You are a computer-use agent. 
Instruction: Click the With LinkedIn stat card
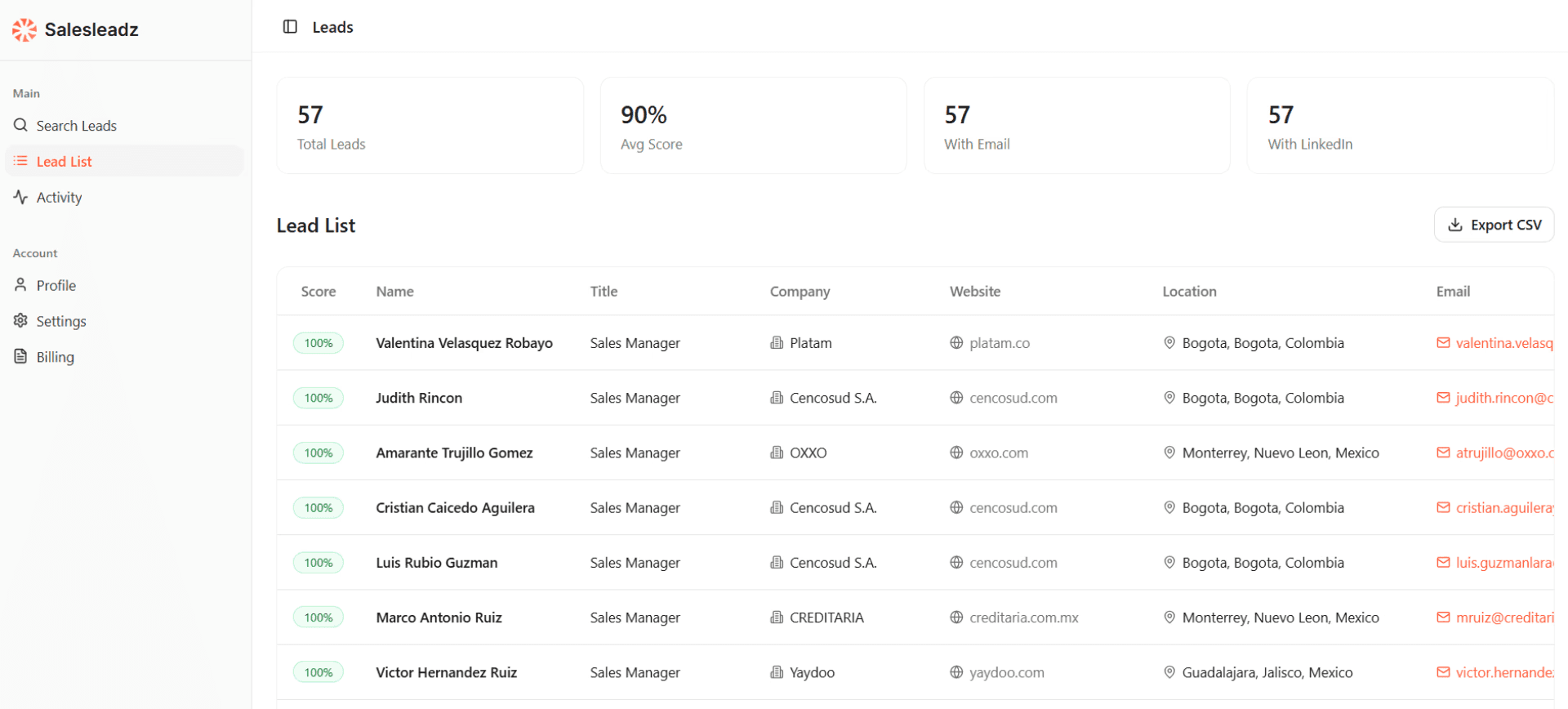1401,126
